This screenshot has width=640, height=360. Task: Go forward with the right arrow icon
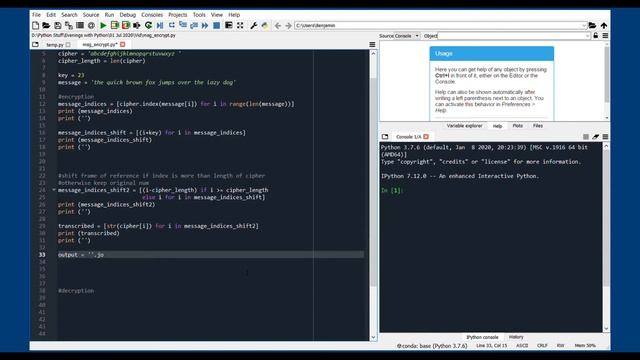pyautogui.click(x=288, y=25)
